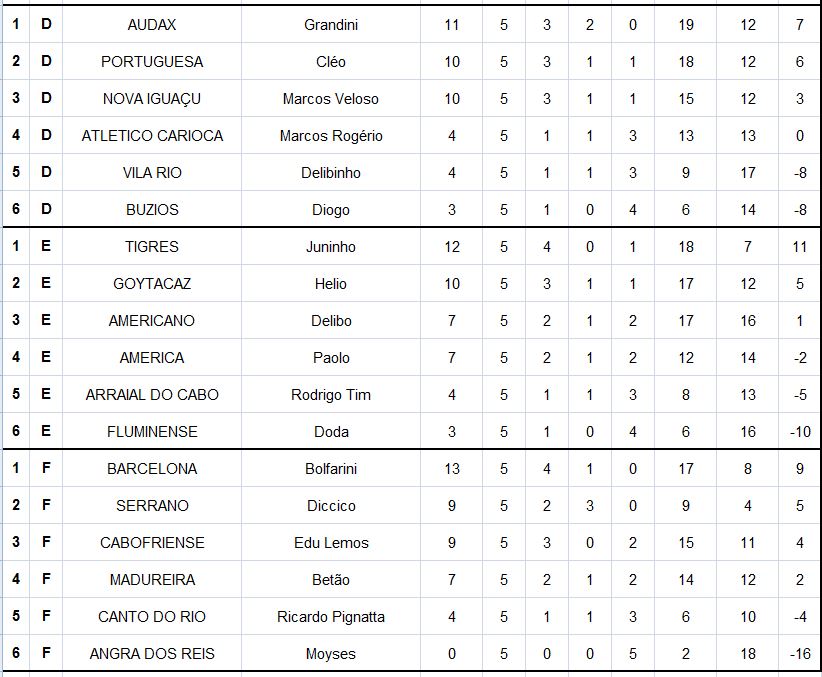The width and height of the screenshot is (822, 677).
Task: Click the Paolo name cell
Action: click(330, 358)
